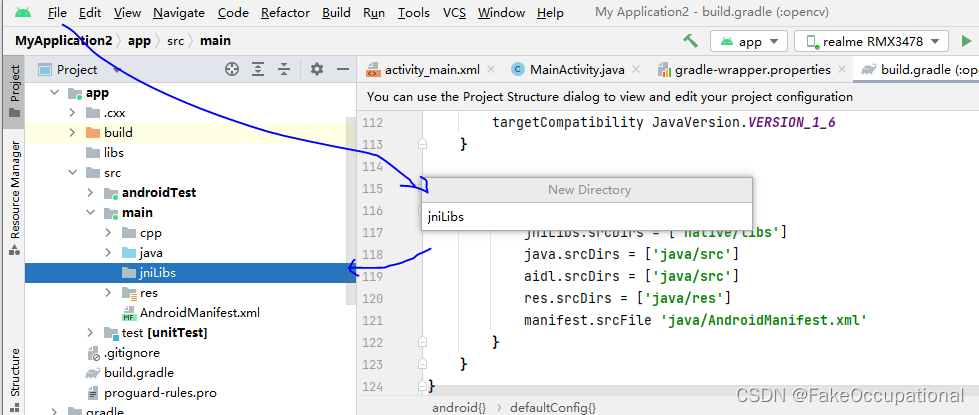
Task: Expand the res folder
Action: (109, 293)
